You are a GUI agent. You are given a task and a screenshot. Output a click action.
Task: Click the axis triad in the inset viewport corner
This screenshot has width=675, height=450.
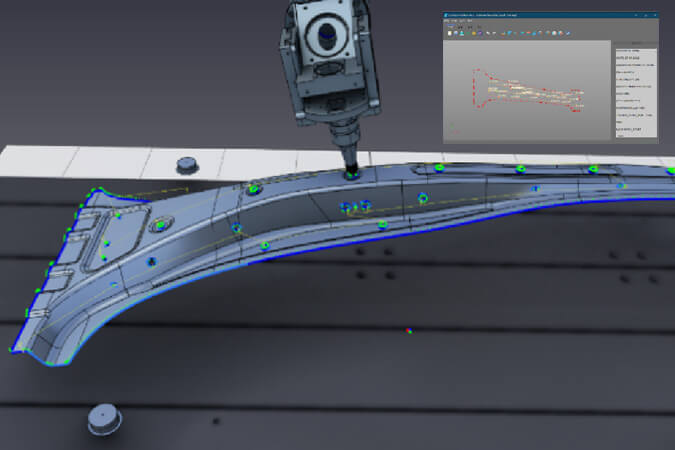tap(453, 128)
